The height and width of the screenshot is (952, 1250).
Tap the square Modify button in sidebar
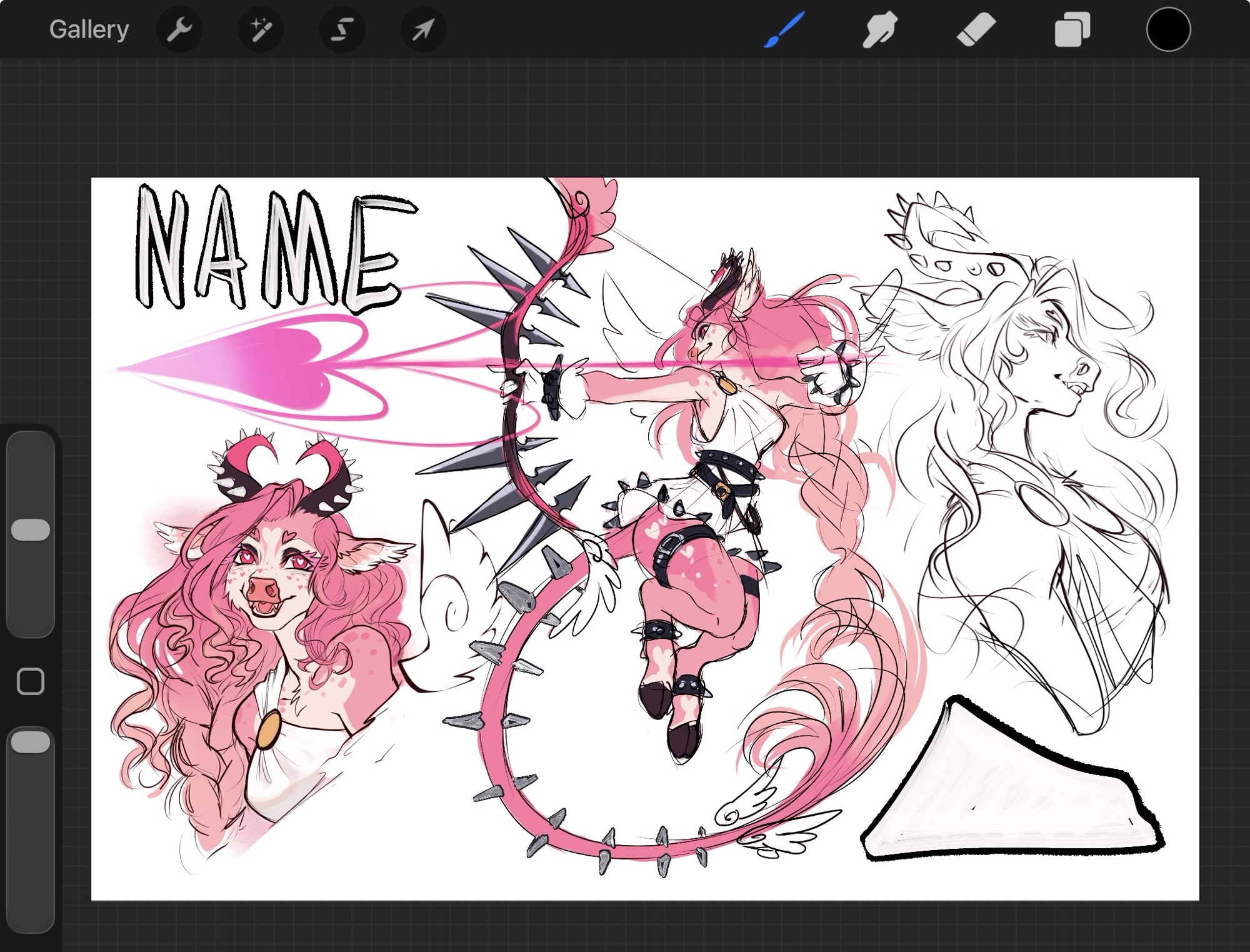(31, 681)
